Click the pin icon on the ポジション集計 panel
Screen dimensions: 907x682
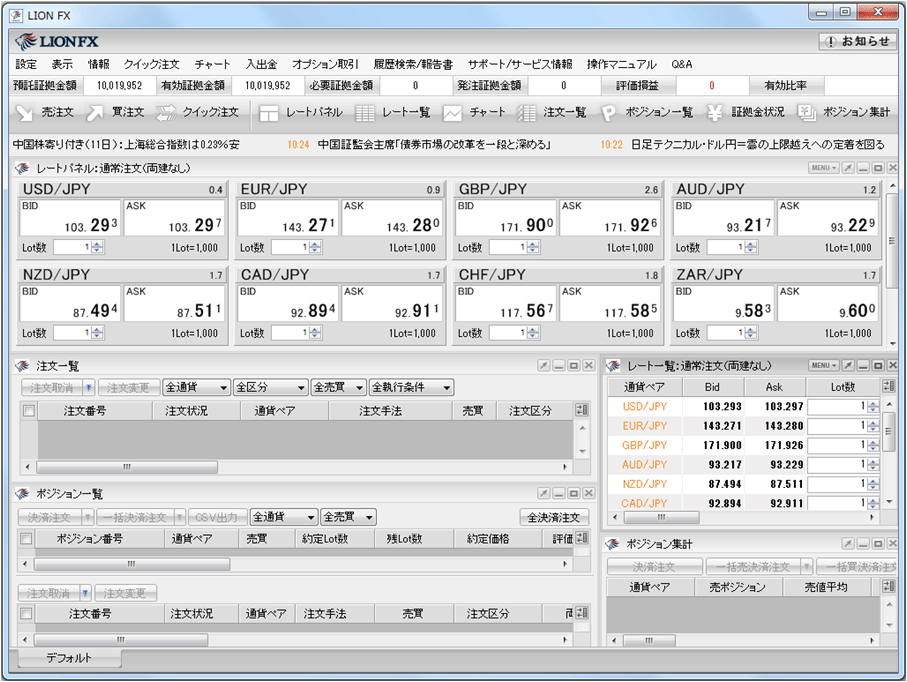848,543
